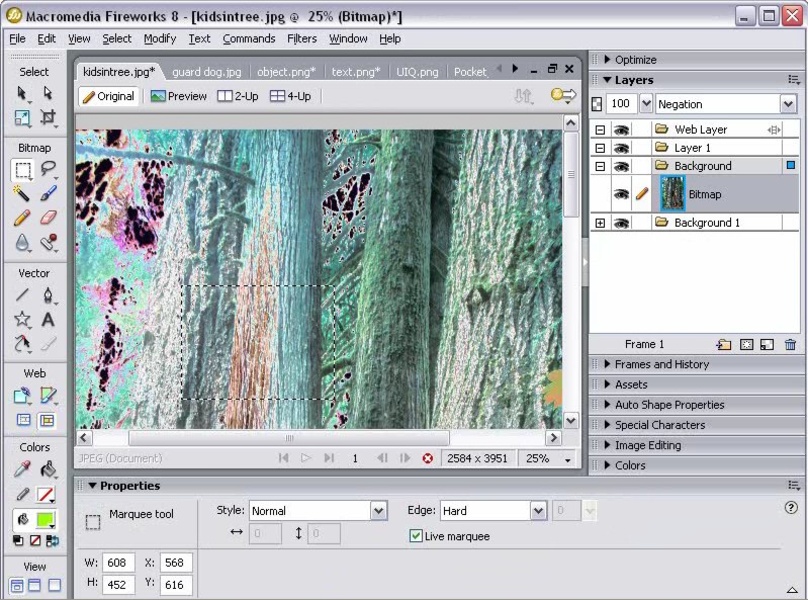Image resolution: width=808 pixels, height=600 pixels.
Task: Click the green fill color swatch
Action: (45, 520)
